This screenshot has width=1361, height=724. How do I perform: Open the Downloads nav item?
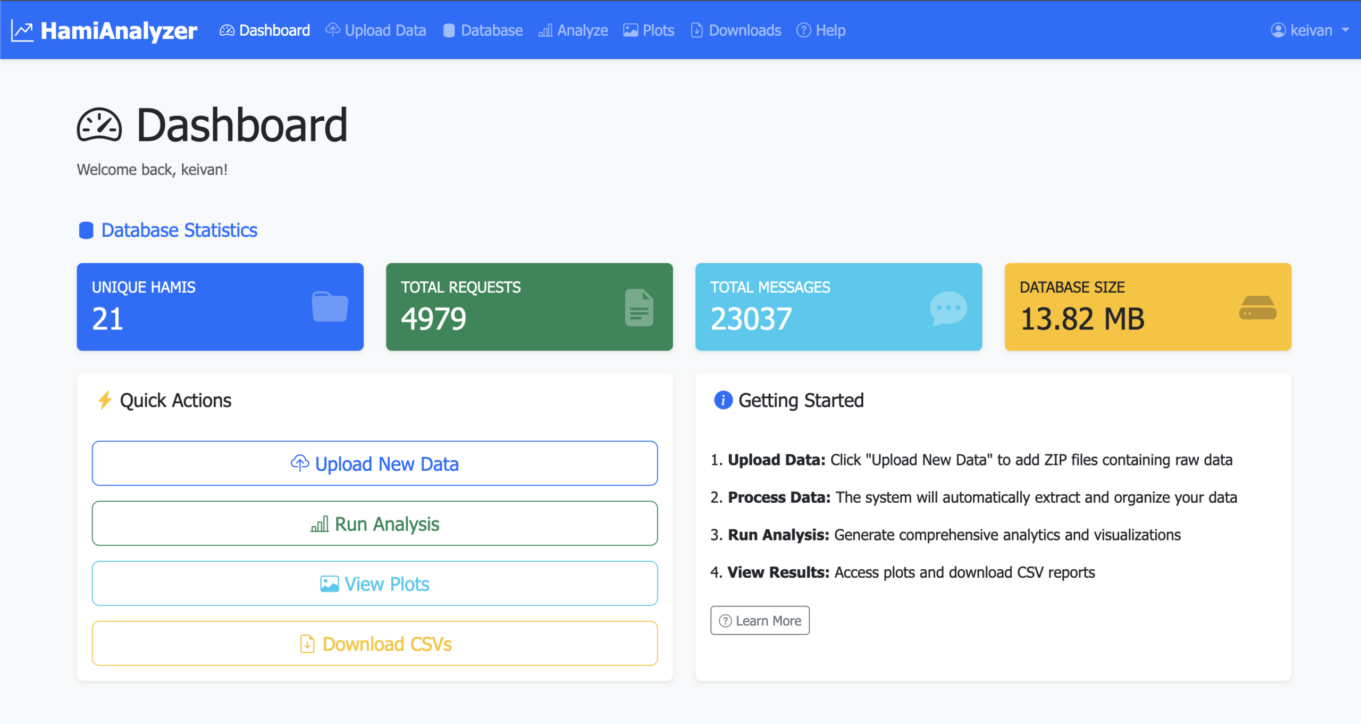pos(735,30)
